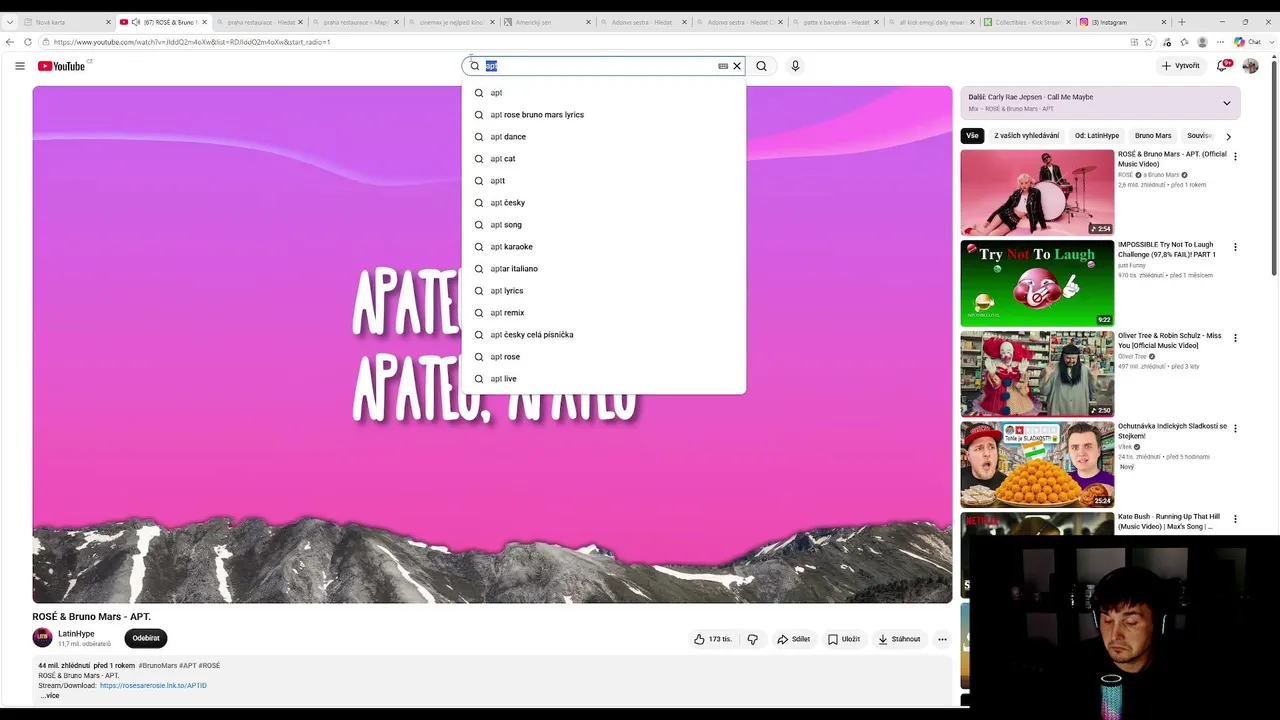Choose the 'apt rose bruno mars lyrics' suggestion
The image size is (1280, 720).
[604, 115]
